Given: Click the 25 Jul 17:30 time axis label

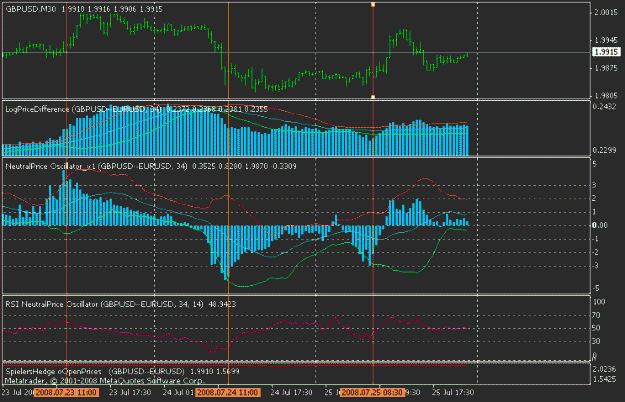Looking at the screenshot, I should (x=453, y=392).
